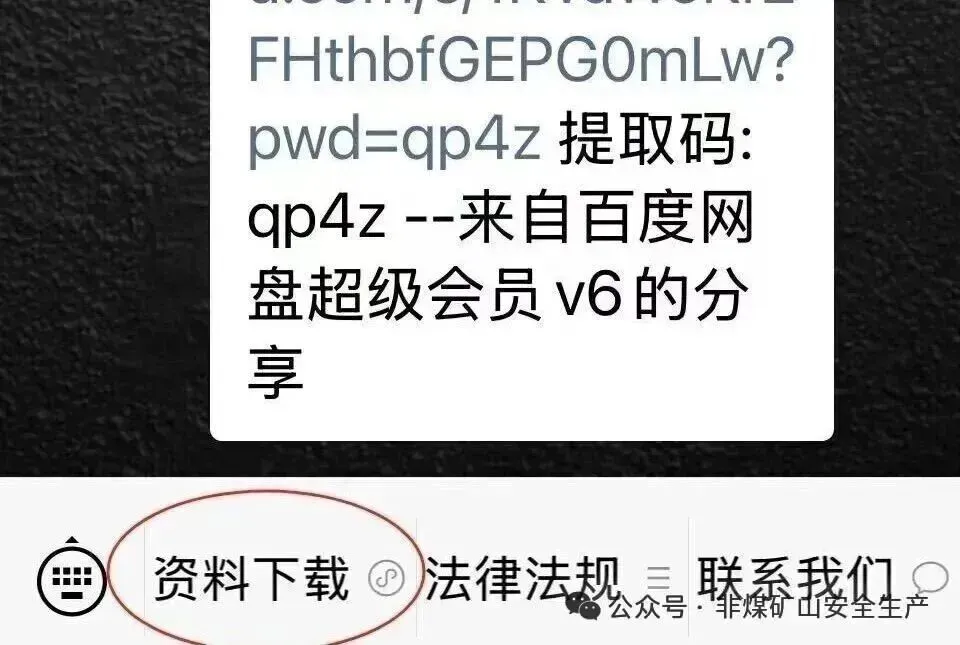
Task: Tap the 享 character ending the message
Action: tap(276, 373)
